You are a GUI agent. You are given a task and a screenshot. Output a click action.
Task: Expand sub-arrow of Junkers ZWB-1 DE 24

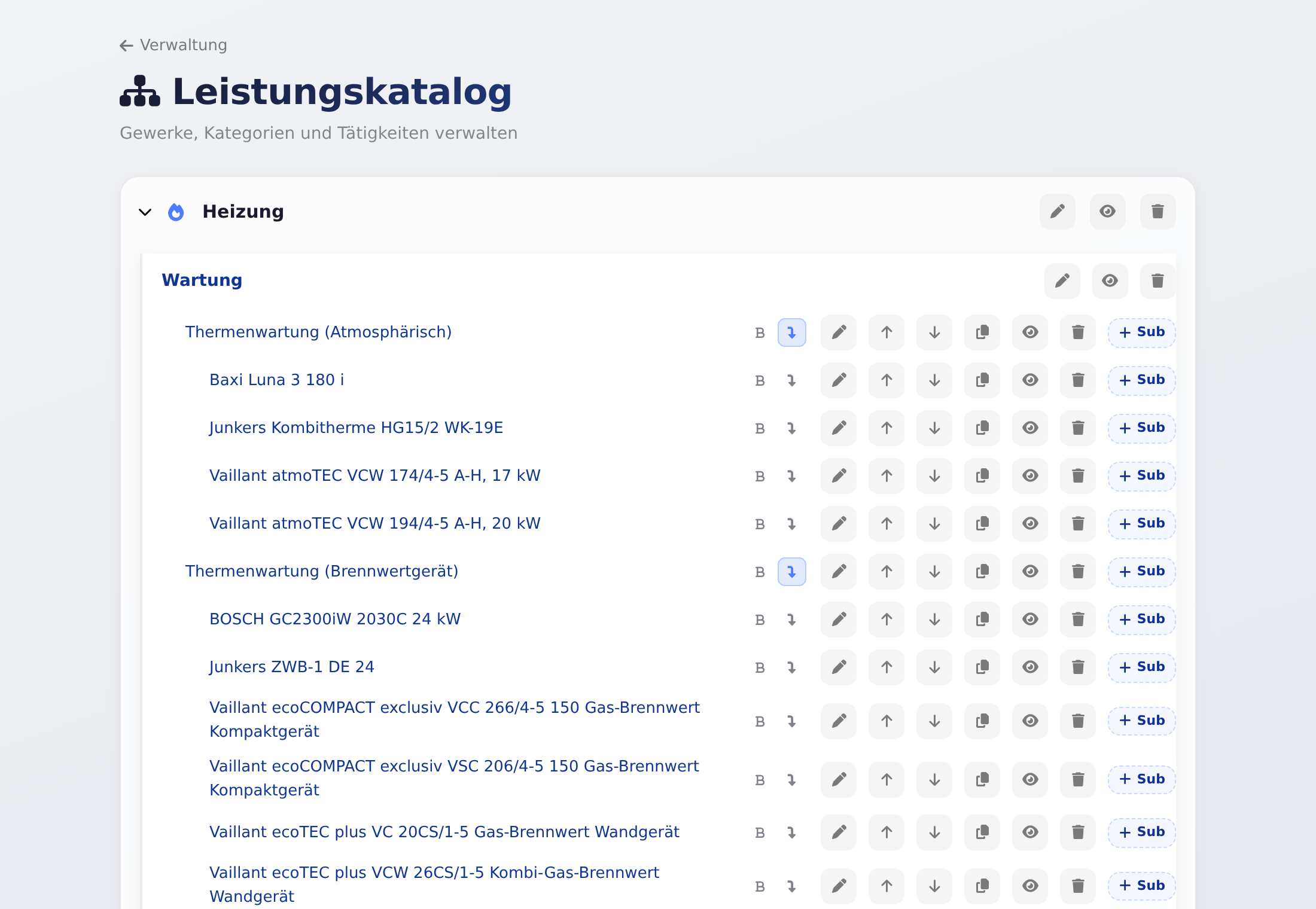click(x=791, y=667)
